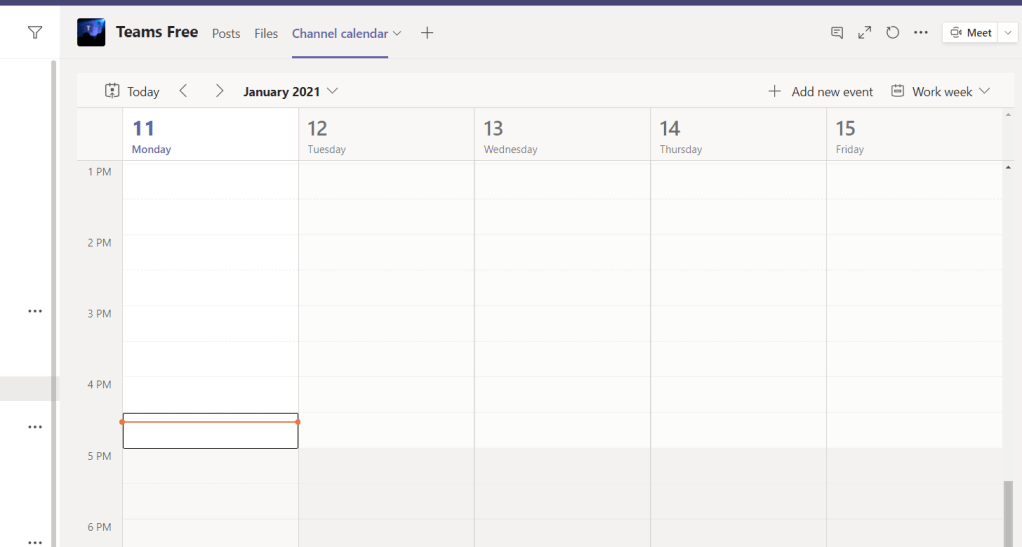Click the filter funnel icon

point(35,33)
